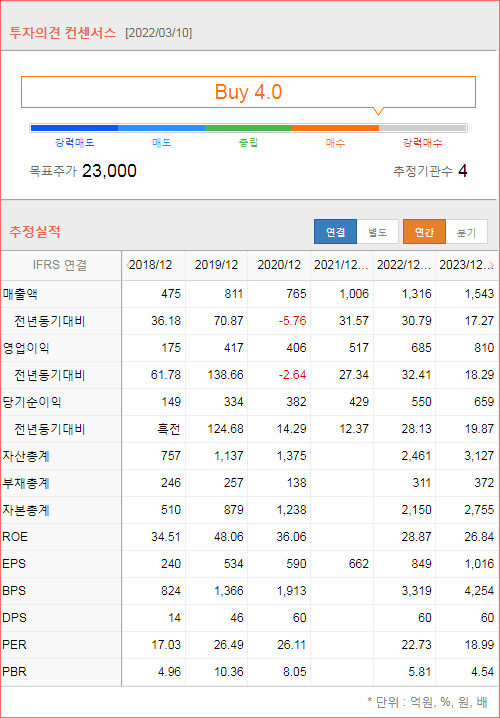Click left arrow before 2018/12 column
The height and width of the screenshot is (718, 500).
point(128,265)
